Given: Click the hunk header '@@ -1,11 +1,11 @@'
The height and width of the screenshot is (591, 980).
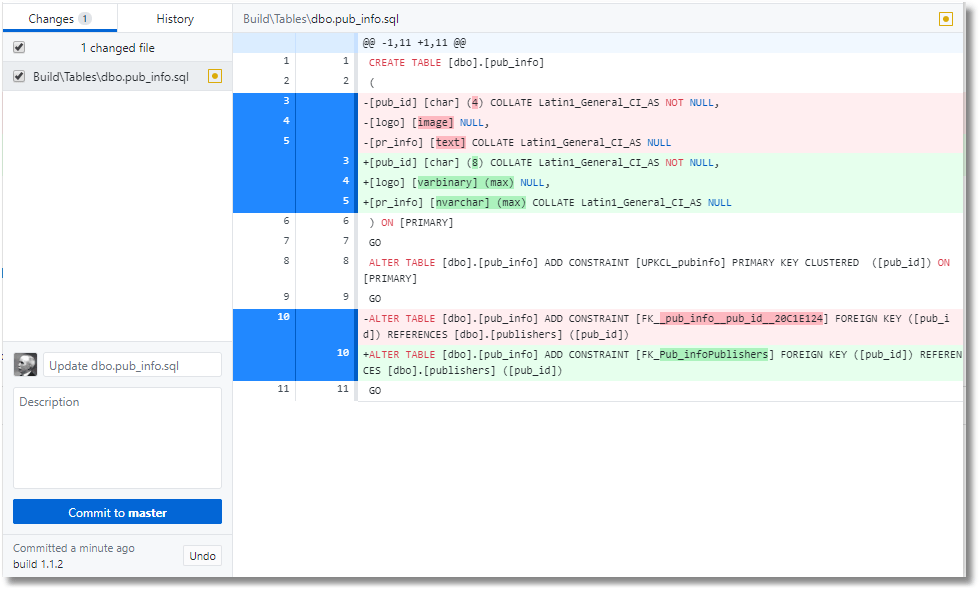Looking at the screenshot, I should [x=414, y=43].
